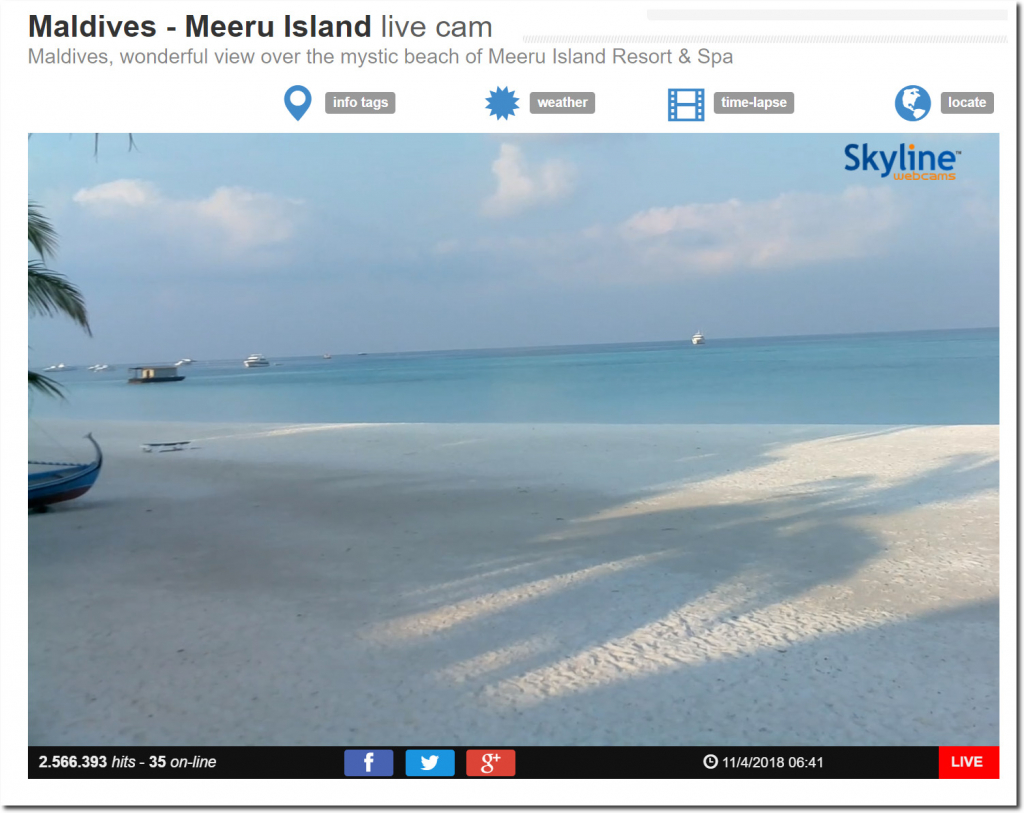Click the Skyline webcams logo overlay
1024x813 pixels.
902,162
